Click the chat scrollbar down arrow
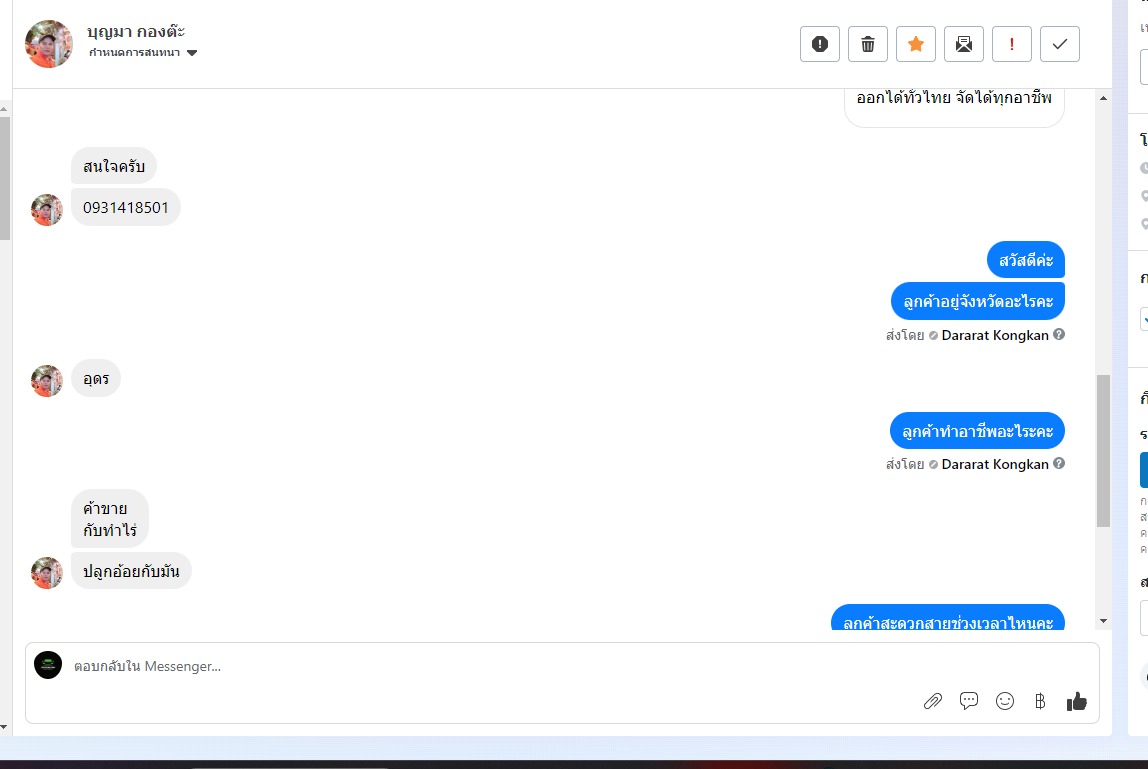 [x=1103, y=621]
